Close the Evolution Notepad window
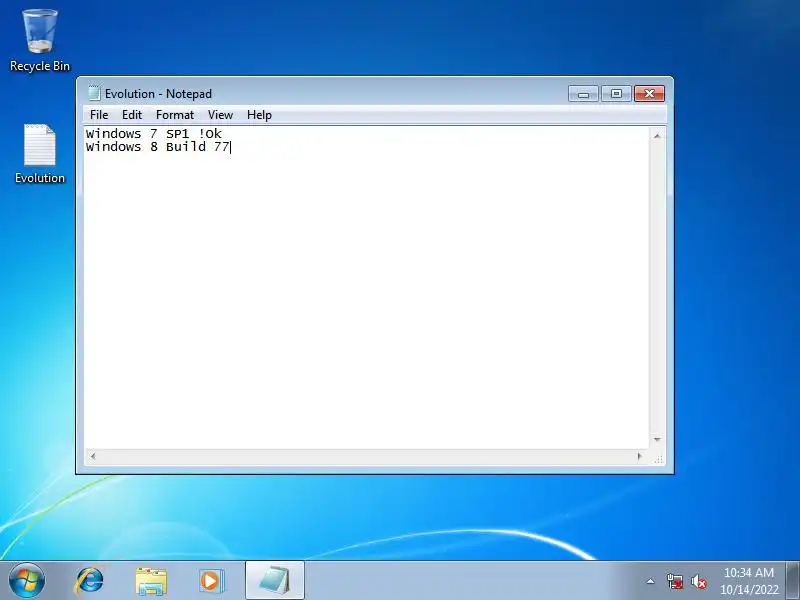This screenshot has height=600, width=800. [x=649, y=94]
